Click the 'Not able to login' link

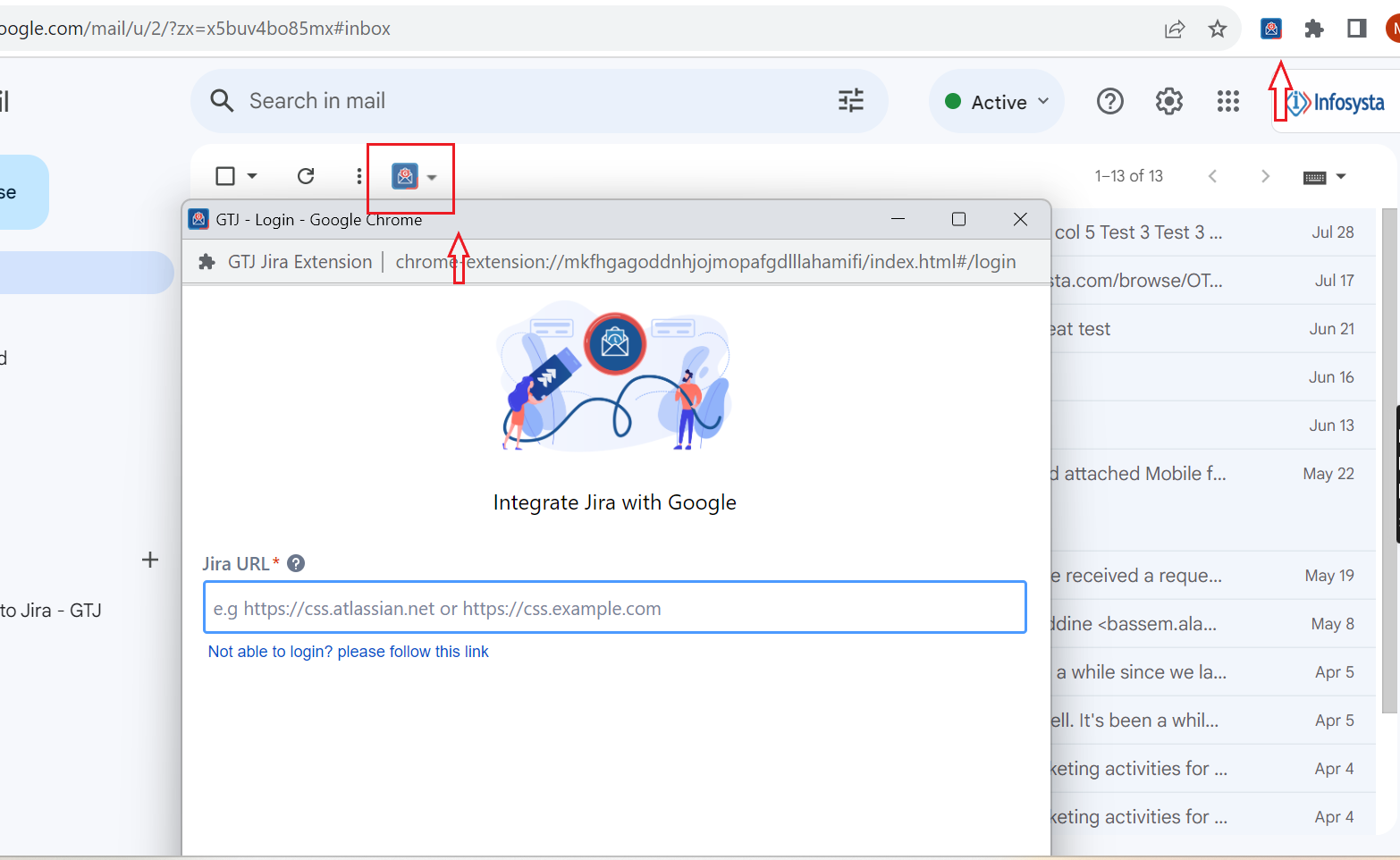(348, 652)
